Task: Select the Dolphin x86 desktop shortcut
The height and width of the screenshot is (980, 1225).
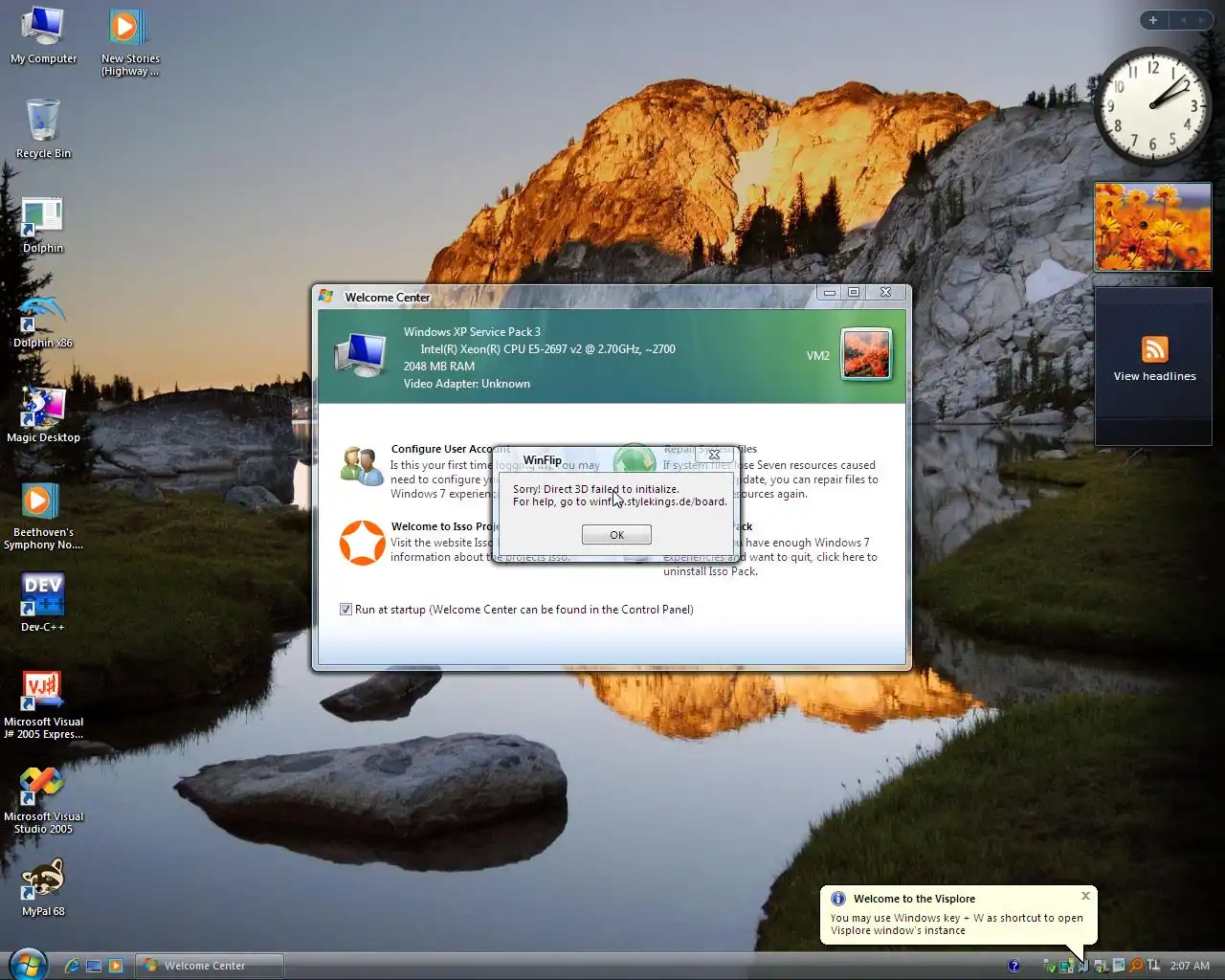Action: point(43,321)
